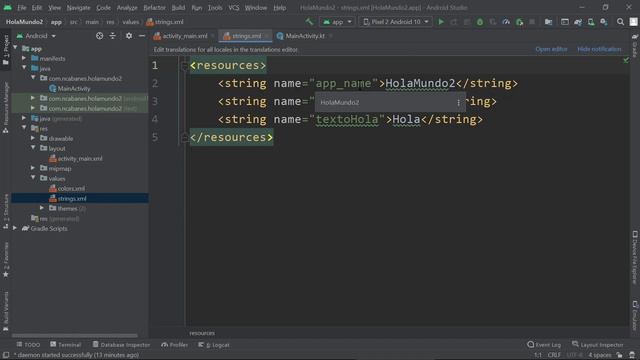Hide the Project panel with minus icon
This screenshot has width=640, height=360.
142,36
